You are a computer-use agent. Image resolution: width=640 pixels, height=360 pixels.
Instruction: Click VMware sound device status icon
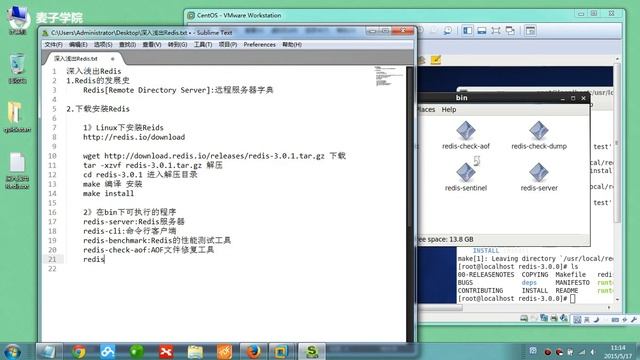(x=564, y=318)
